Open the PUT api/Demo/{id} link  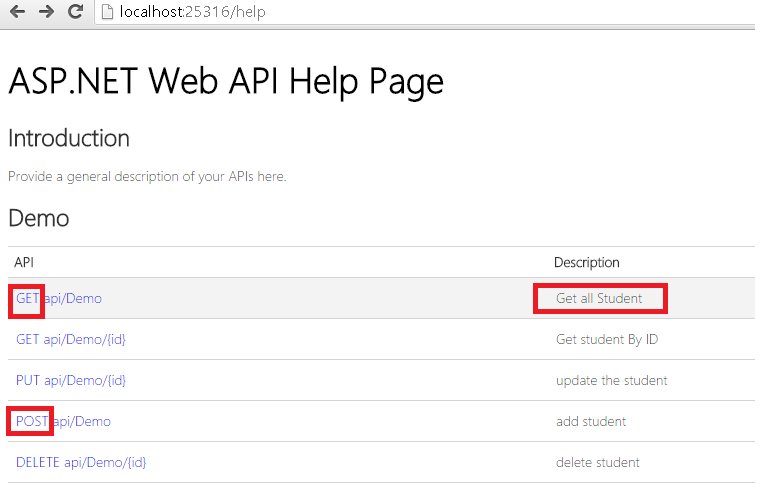click(x=70, y=380)
